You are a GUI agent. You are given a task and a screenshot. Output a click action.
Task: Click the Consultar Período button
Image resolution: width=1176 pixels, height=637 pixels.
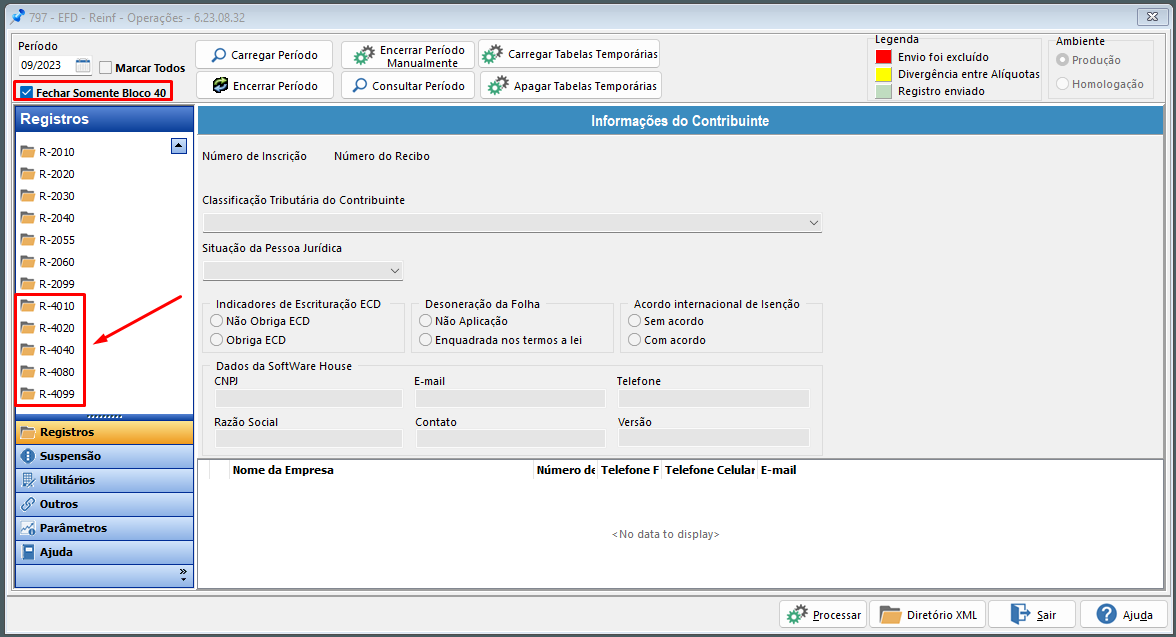pos(408,86)
